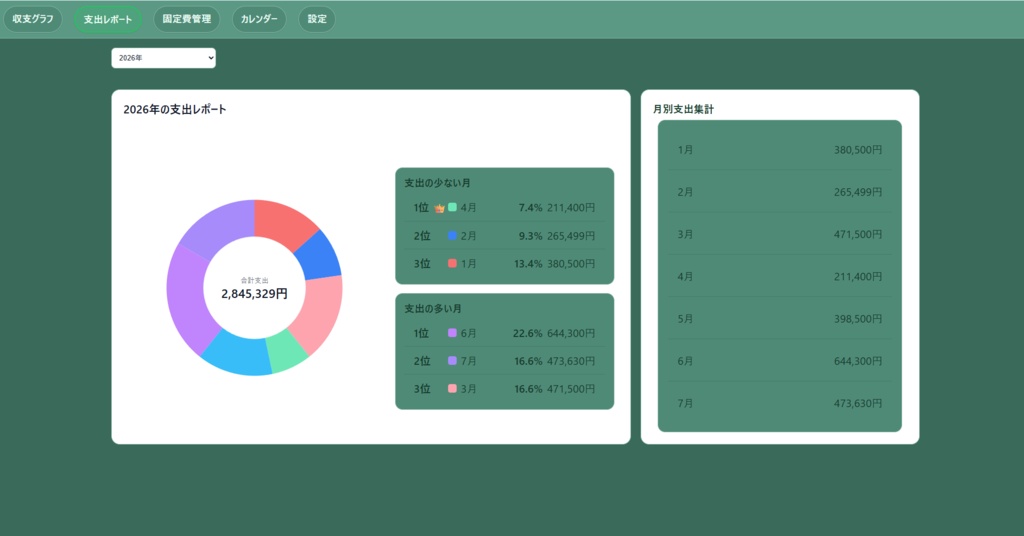Screen dimensions: 1024x536
Task: Open the 収支グラフ tab
Action: tap(33, 19)
